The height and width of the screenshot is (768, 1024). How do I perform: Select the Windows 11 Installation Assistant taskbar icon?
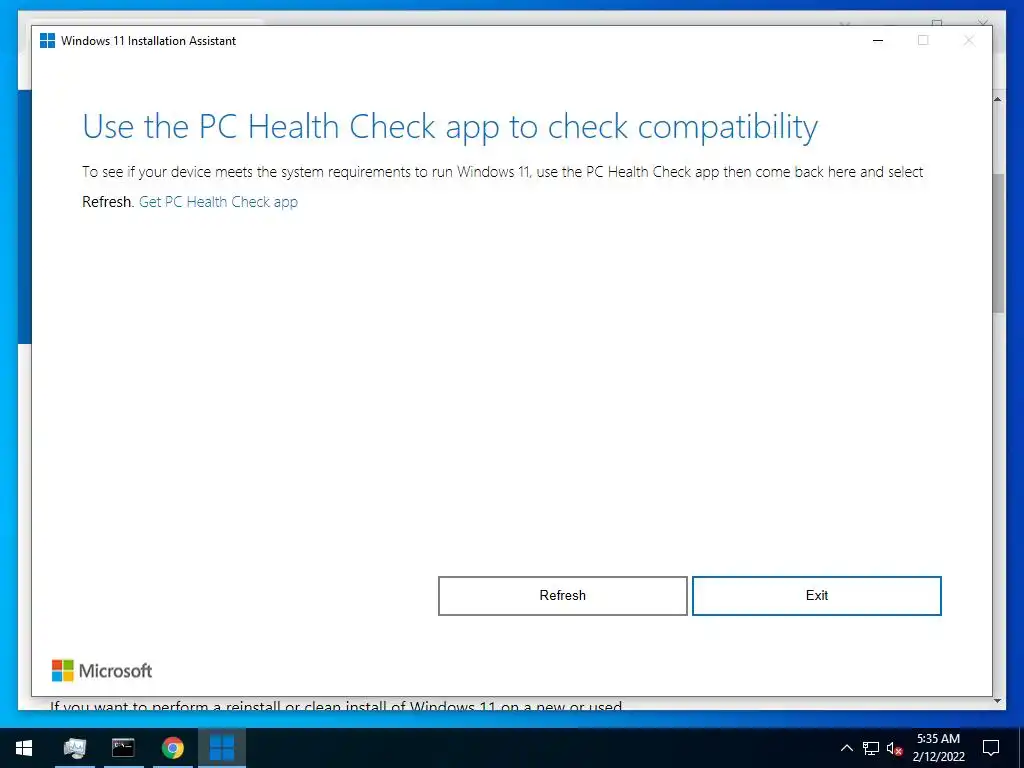pyautogui.click(x=222, y=748)
